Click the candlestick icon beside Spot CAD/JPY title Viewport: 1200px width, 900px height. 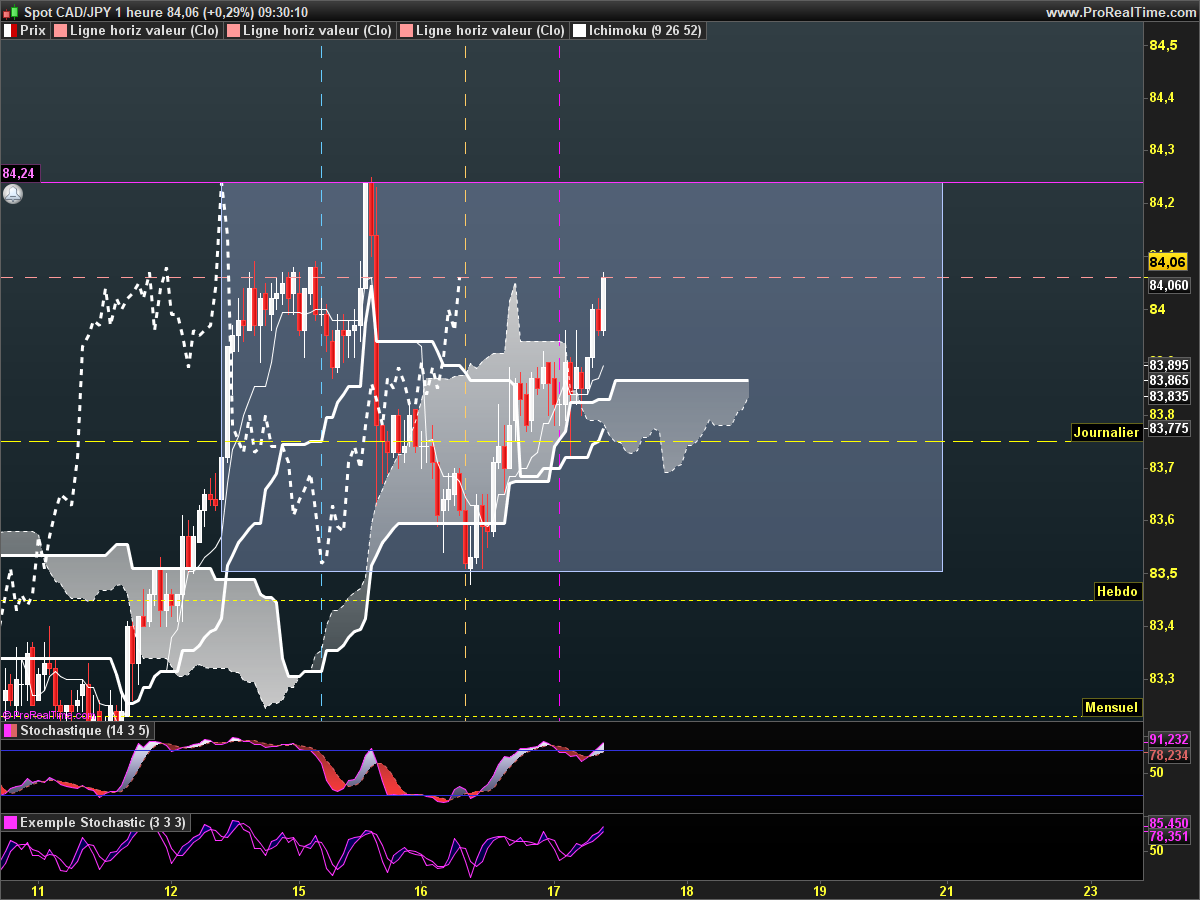tap(12, 12)
